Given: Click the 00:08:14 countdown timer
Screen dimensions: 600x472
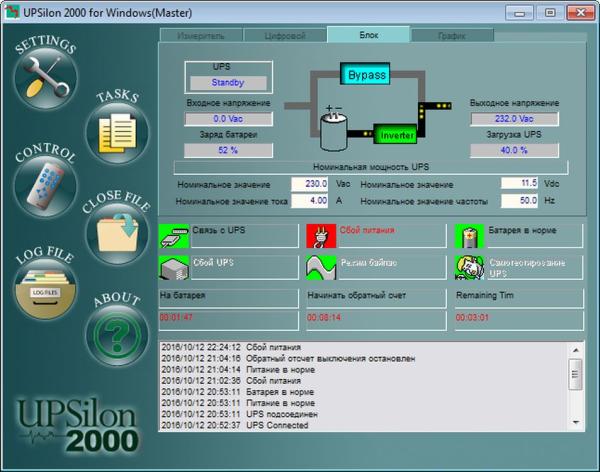Looking at the screenshot, I should pos(324,317).
